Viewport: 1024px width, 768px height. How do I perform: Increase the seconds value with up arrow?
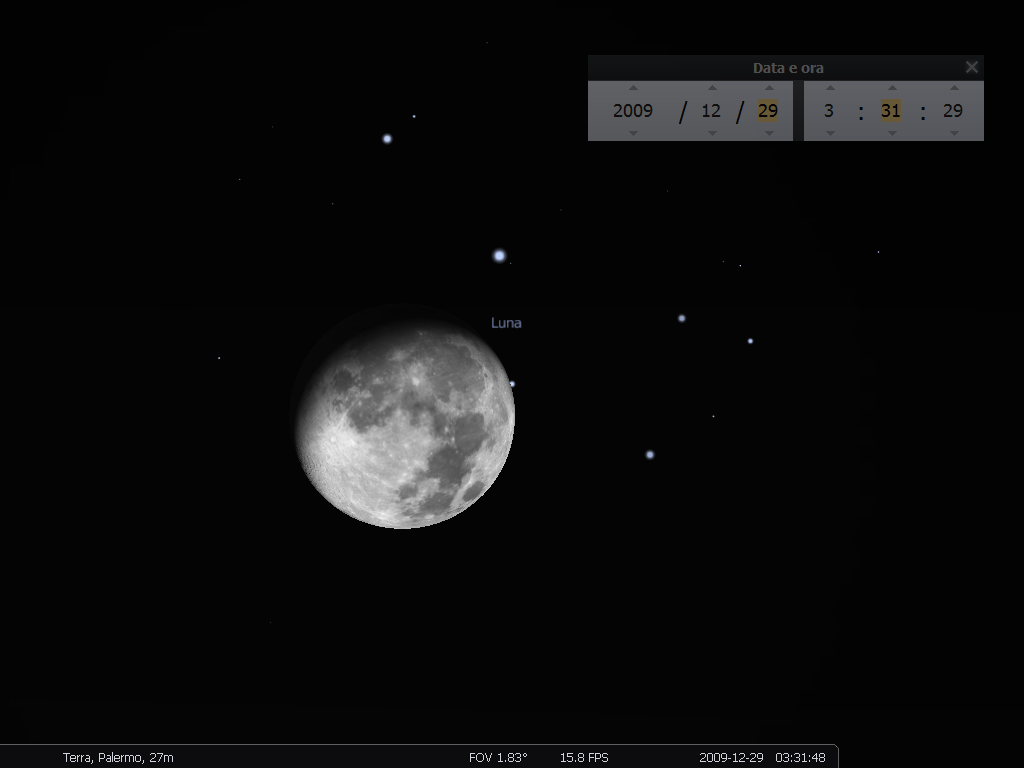click(x=954, y=88)
